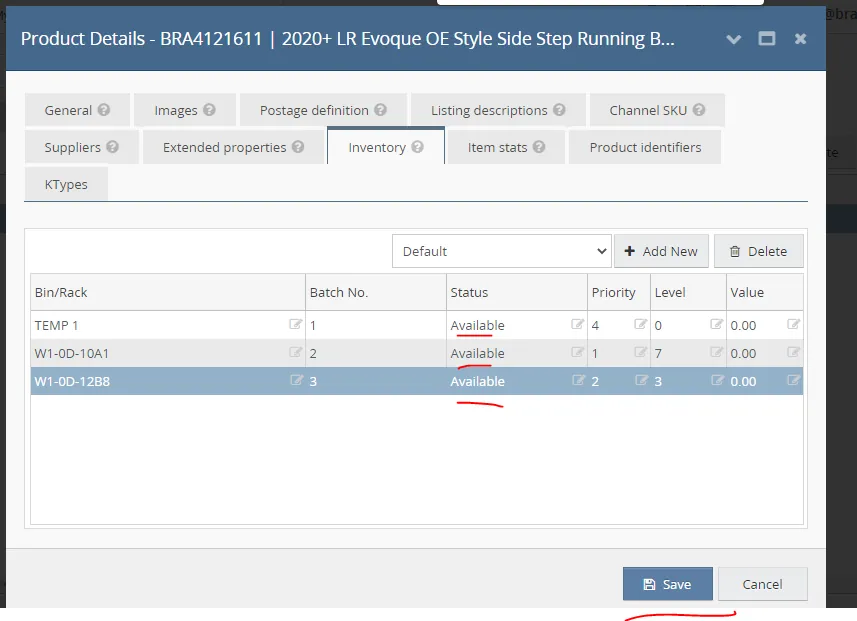The width and height of the screenshot is (857, 621).
Task: Edit Value of TEMP 1 row
Action: [794, 324]
